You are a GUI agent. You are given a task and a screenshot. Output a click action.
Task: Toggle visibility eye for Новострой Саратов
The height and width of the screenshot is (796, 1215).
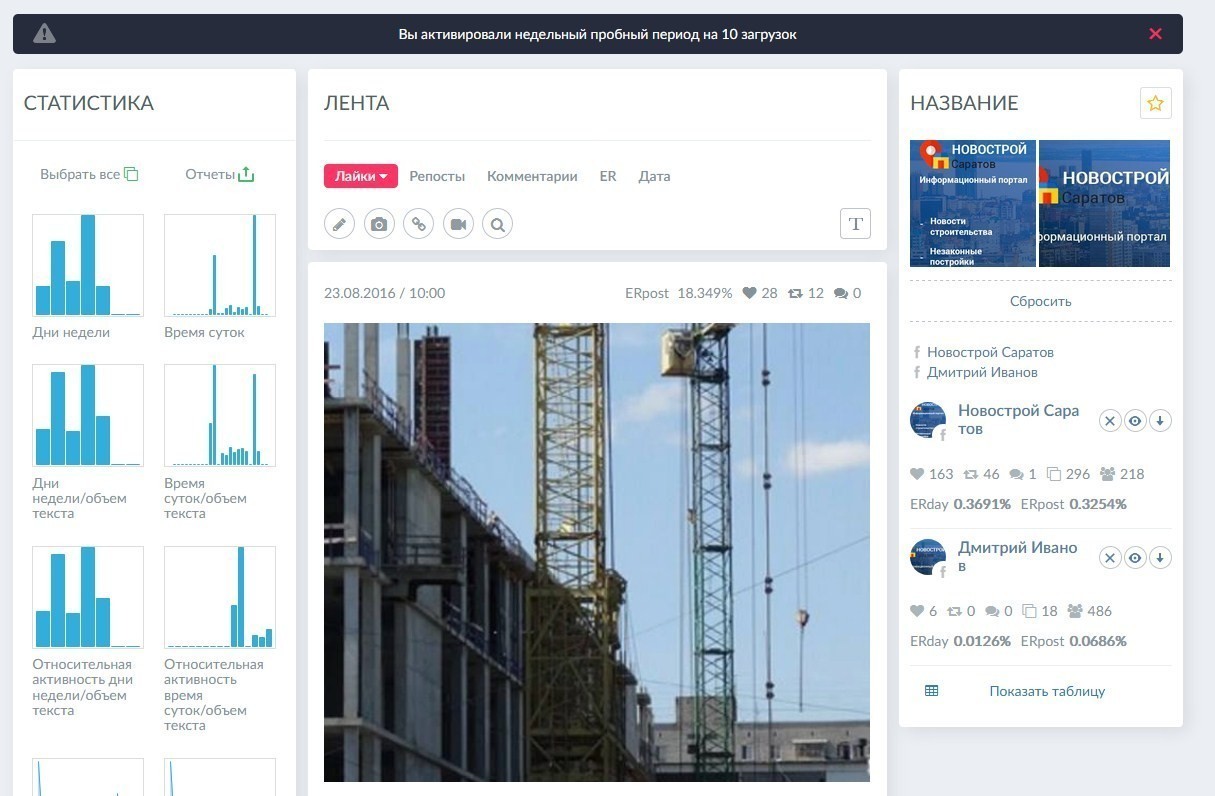[x=1135, y=421]
